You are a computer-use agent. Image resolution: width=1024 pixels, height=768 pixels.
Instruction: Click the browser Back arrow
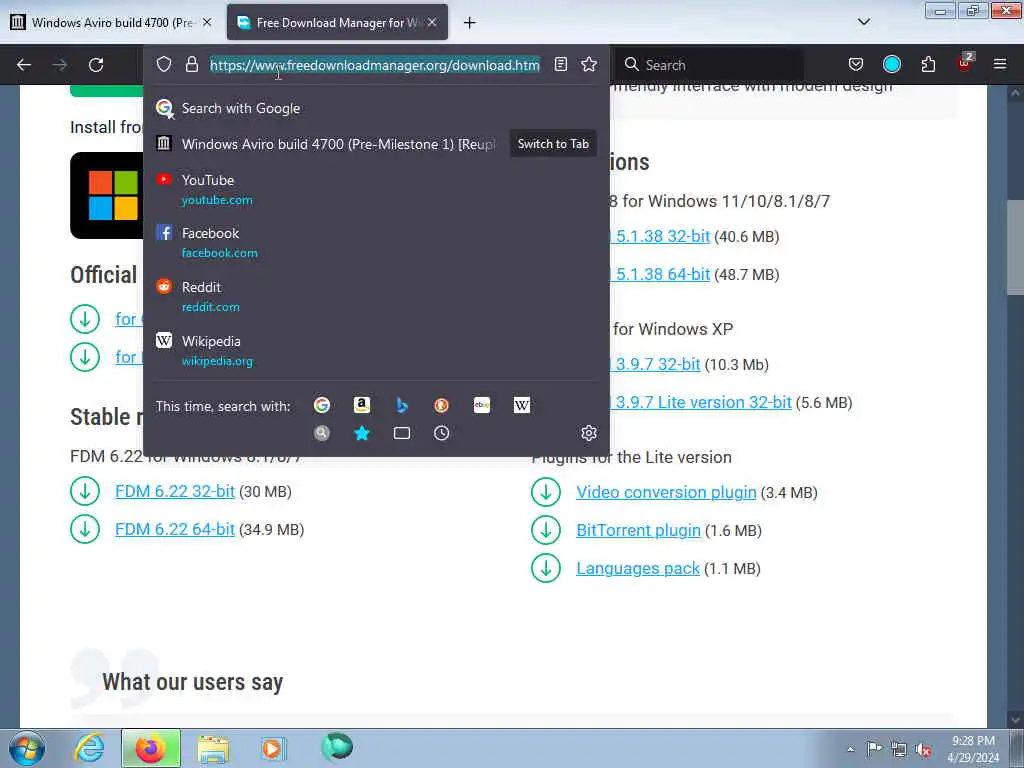click(24, 65)
